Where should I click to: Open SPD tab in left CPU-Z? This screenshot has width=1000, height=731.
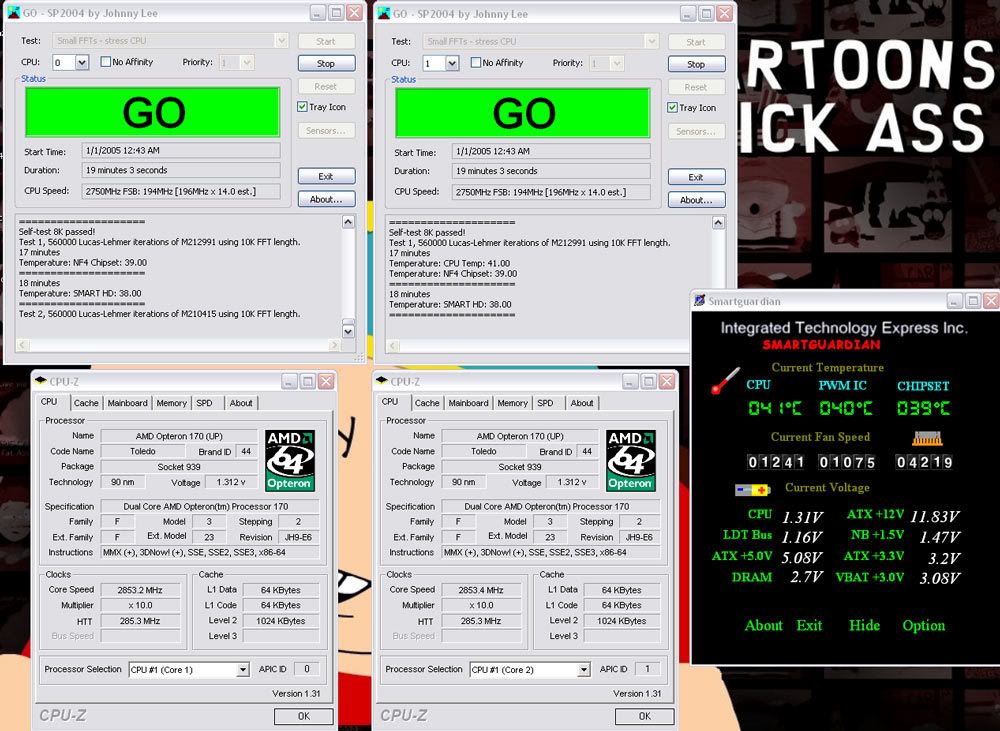[x=204, y=403]
